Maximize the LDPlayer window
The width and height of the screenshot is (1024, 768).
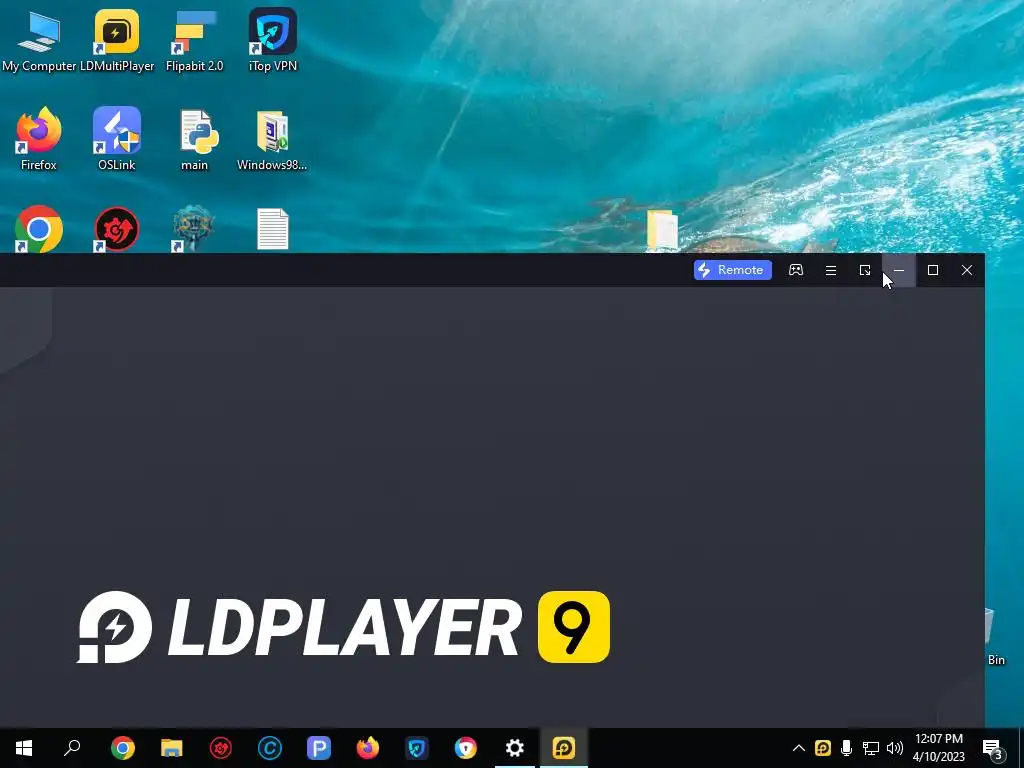[933, 270]
